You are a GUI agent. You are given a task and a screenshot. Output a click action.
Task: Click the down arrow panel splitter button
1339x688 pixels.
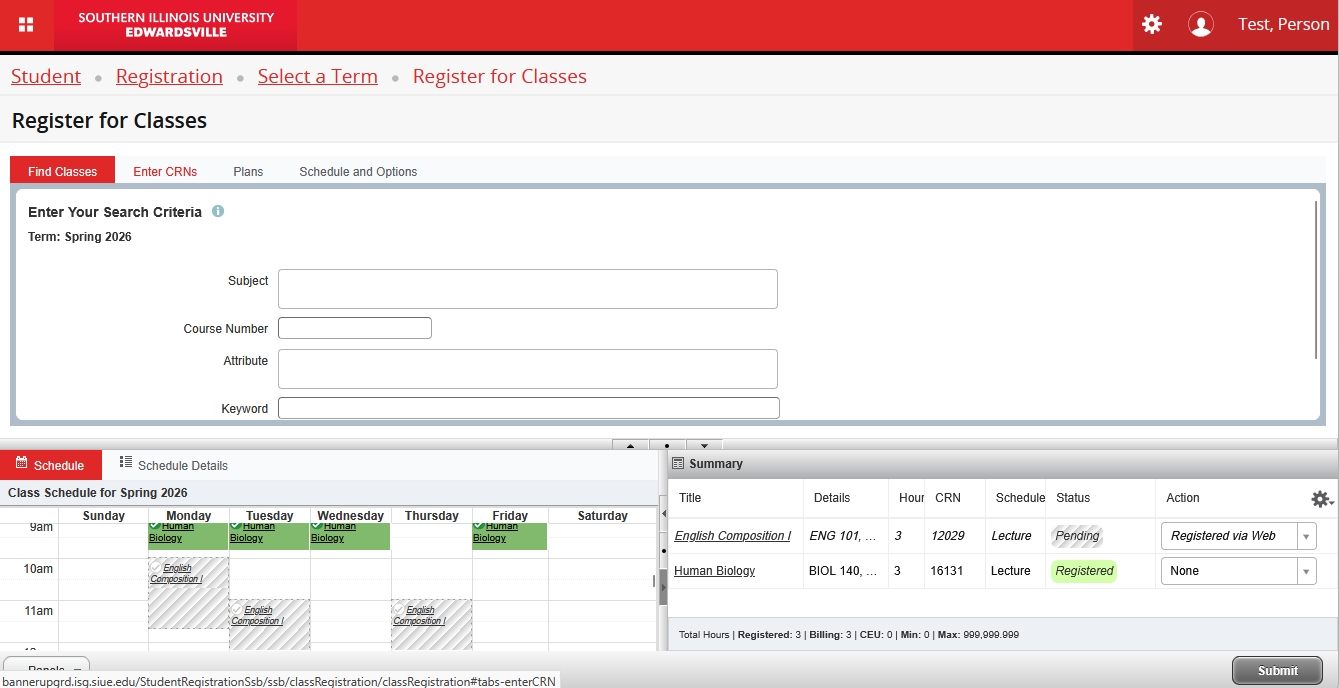pos(704,446)
